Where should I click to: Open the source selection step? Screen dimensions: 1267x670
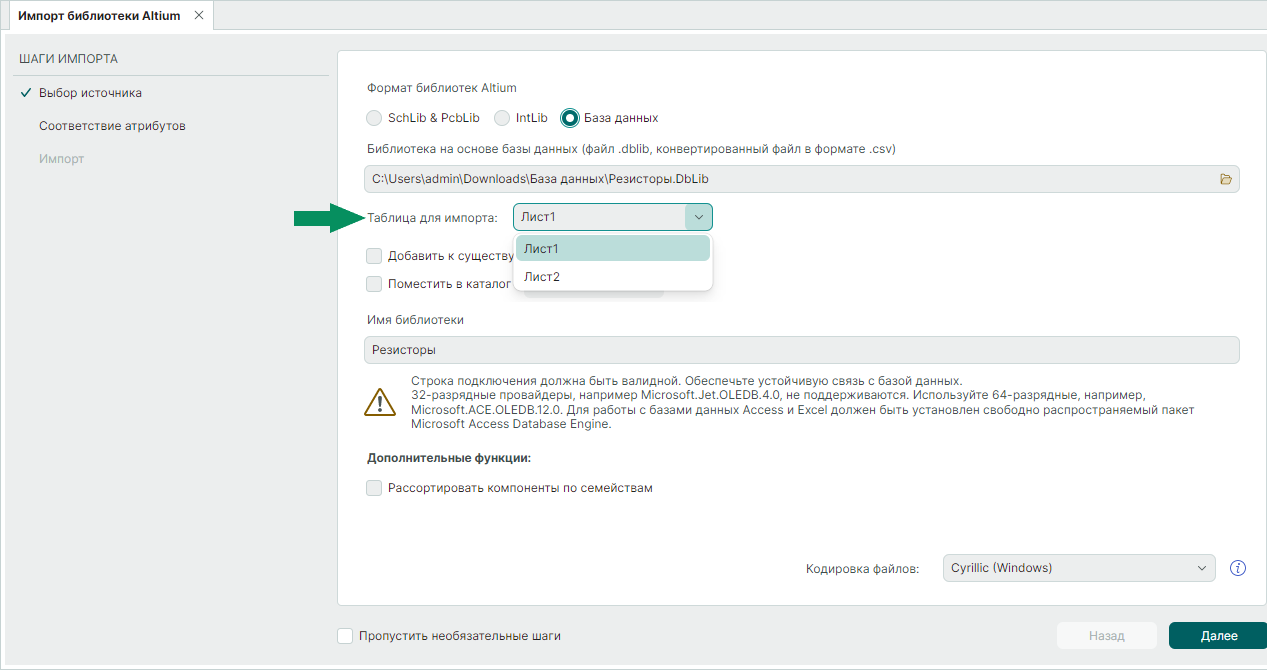point(90,93)
